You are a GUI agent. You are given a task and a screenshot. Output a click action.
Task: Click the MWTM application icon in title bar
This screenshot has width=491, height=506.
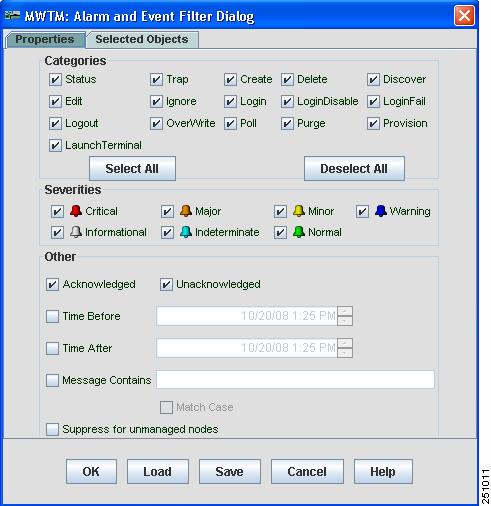pos(12,15)
